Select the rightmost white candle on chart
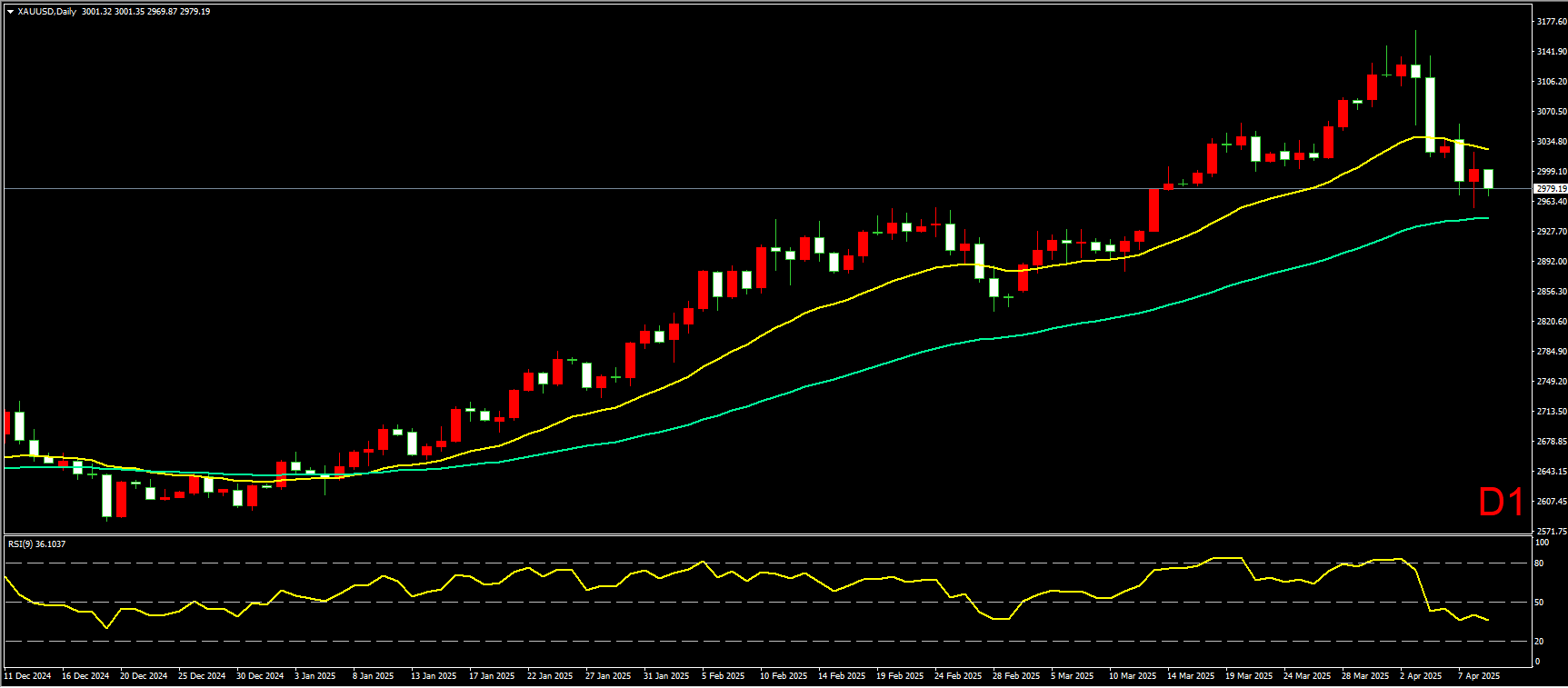Screen dimensions: 1568x688 pos(1488,179)
